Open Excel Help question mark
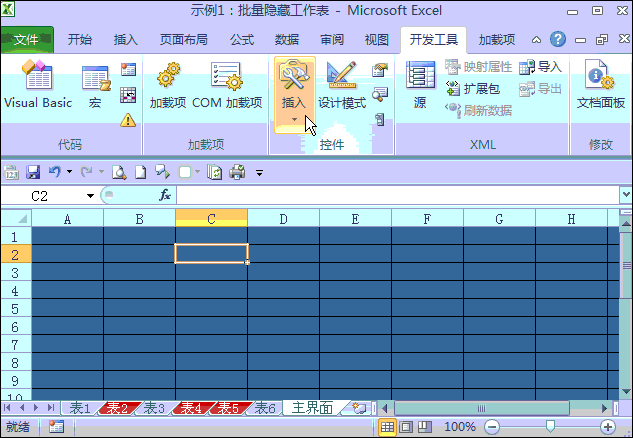Viewport: 633px width, 438px height. pyautogui.click(x=558, y=39)
